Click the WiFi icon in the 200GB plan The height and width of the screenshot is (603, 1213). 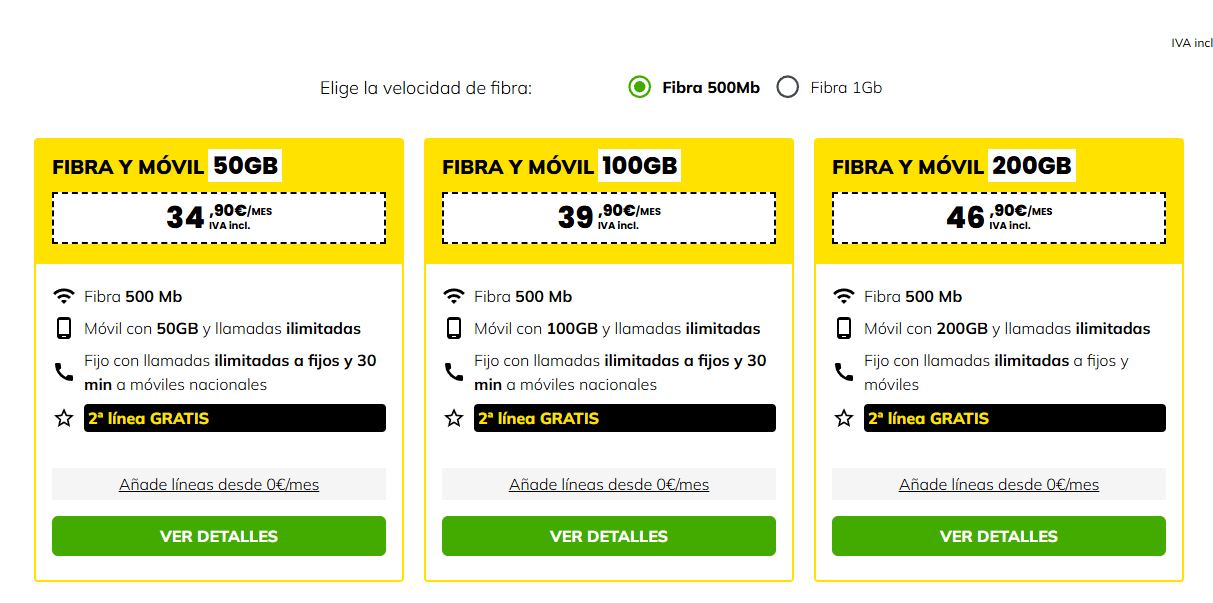click(x=844, y=296)
